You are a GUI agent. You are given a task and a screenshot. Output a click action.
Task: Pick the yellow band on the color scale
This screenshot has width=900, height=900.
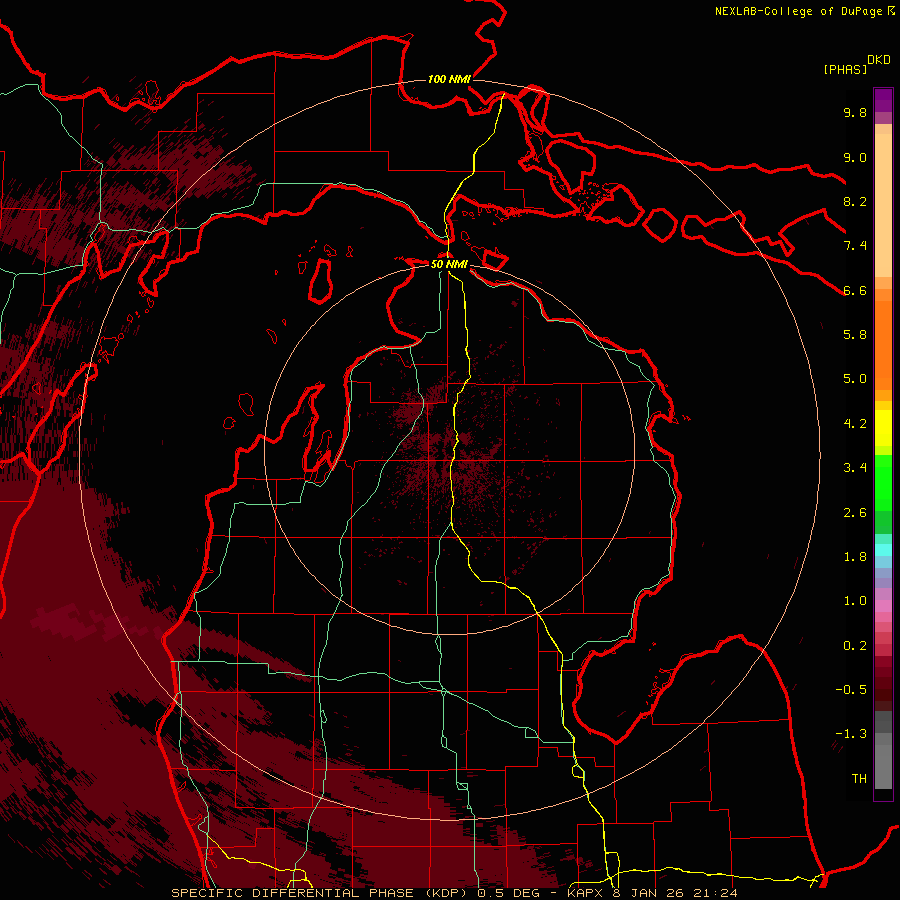click(883, 428)
